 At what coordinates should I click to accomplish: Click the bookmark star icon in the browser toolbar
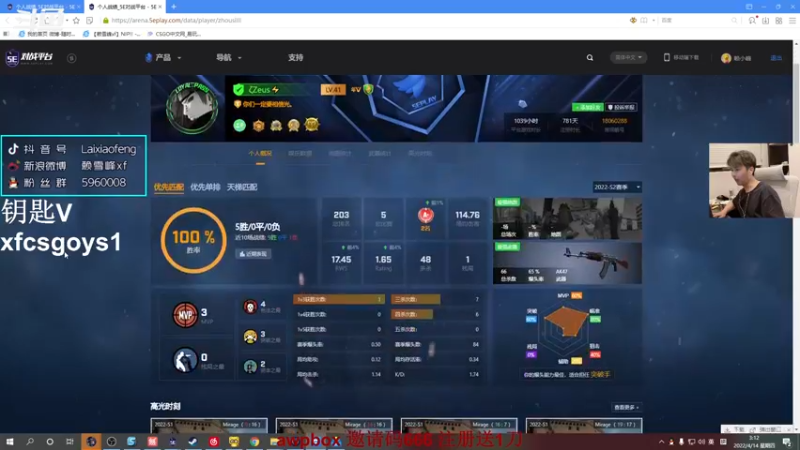click(x=76, y=20)
